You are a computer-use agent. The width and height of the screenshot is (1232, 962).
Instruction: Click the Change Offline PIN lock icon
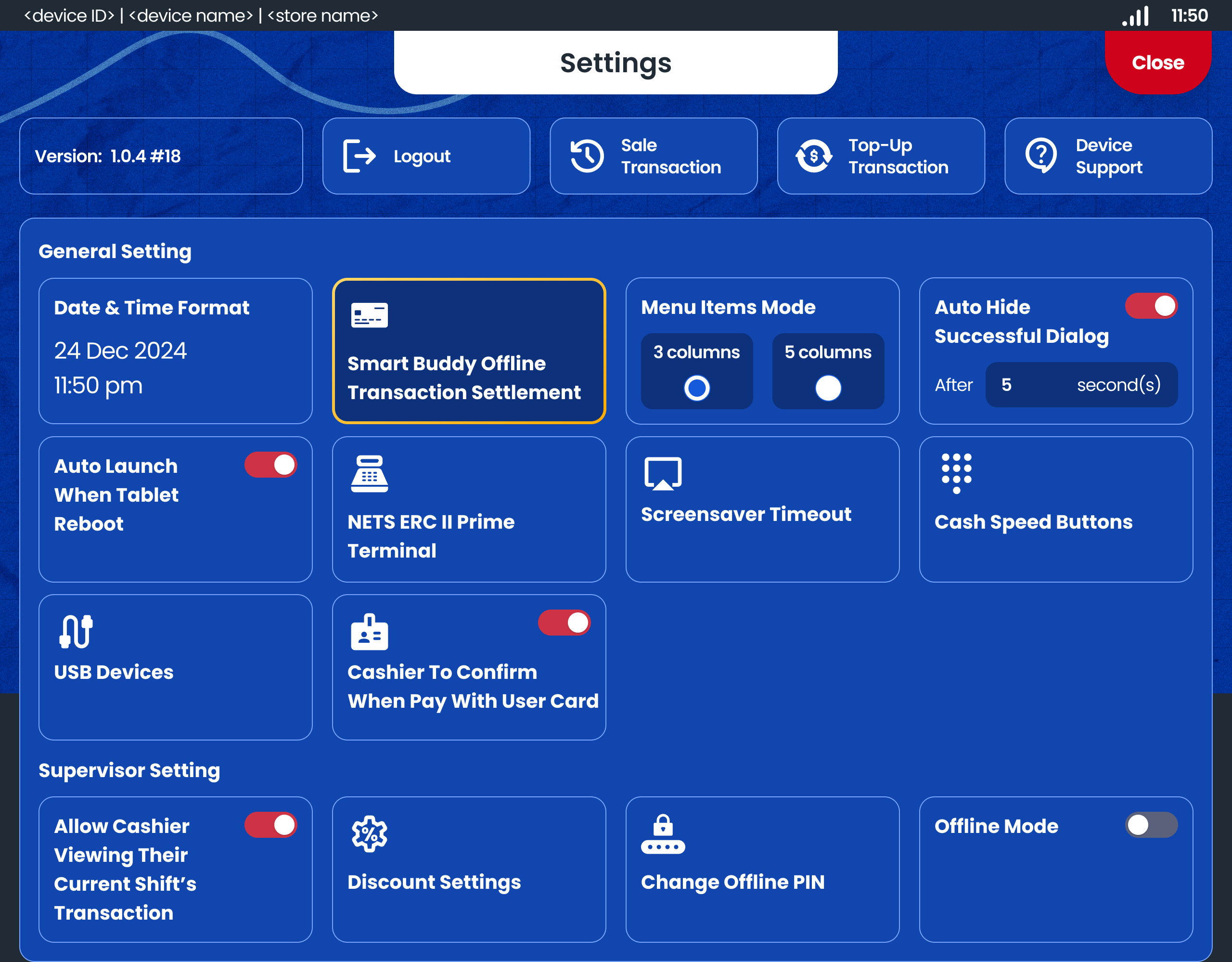663,834
